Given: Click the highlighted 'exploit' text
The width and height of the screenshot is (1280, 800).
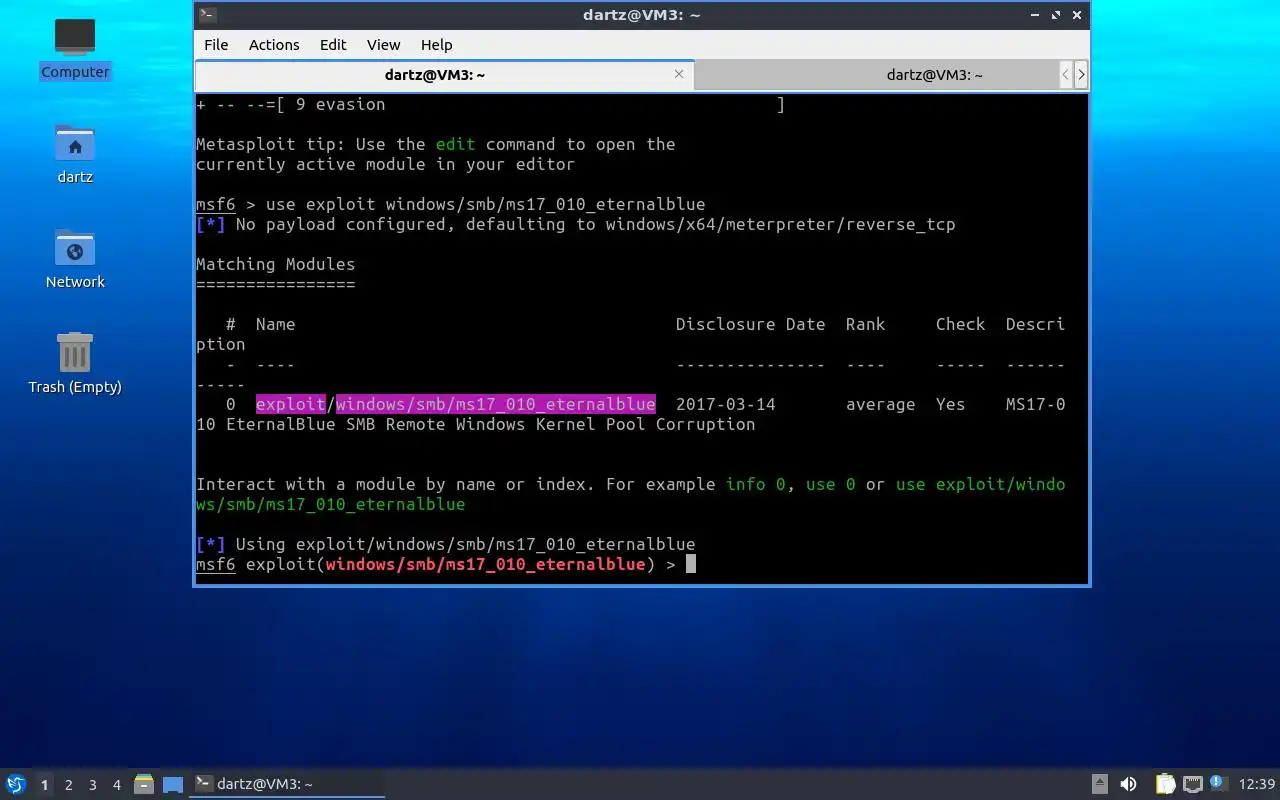Looking at the screenshot, I should pos(291,404).
